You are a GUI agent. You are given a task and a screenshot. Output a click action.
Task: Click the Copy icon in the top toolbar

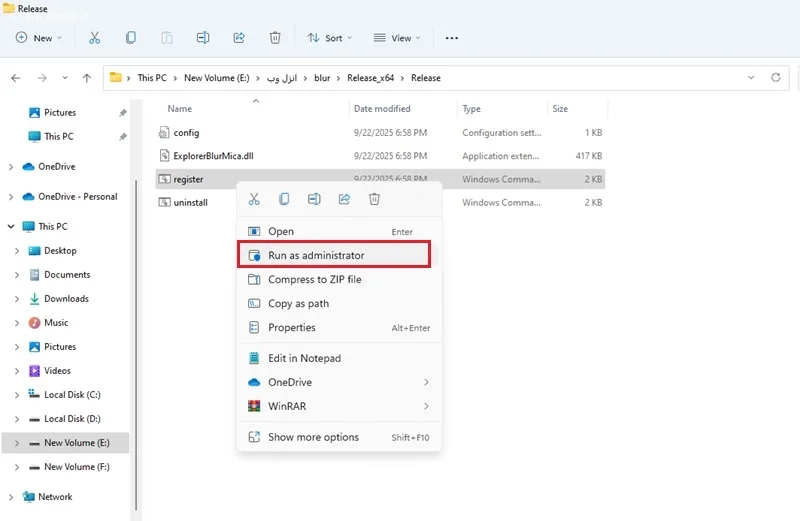coord(131,38)
